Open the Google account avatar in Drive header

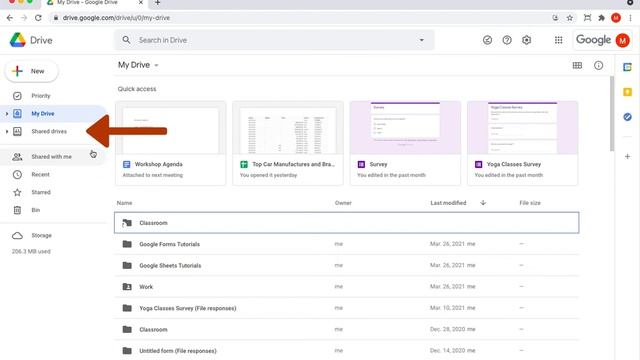[x=622, y=40]
